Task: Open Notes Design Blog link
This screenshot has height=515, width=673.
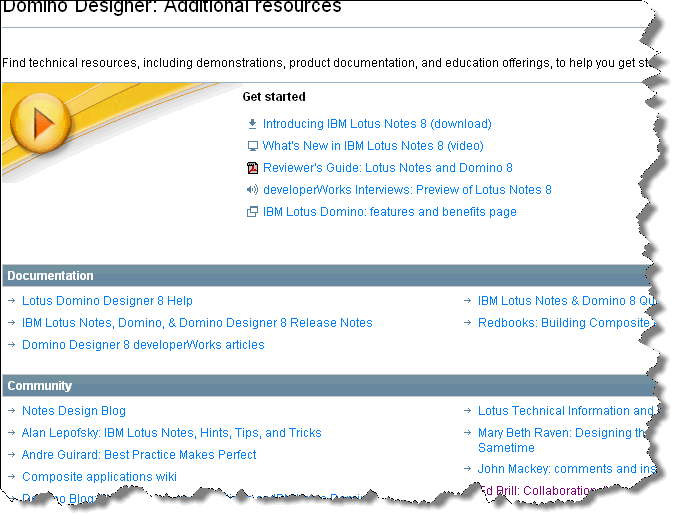Action: click(x=74, y=411)
